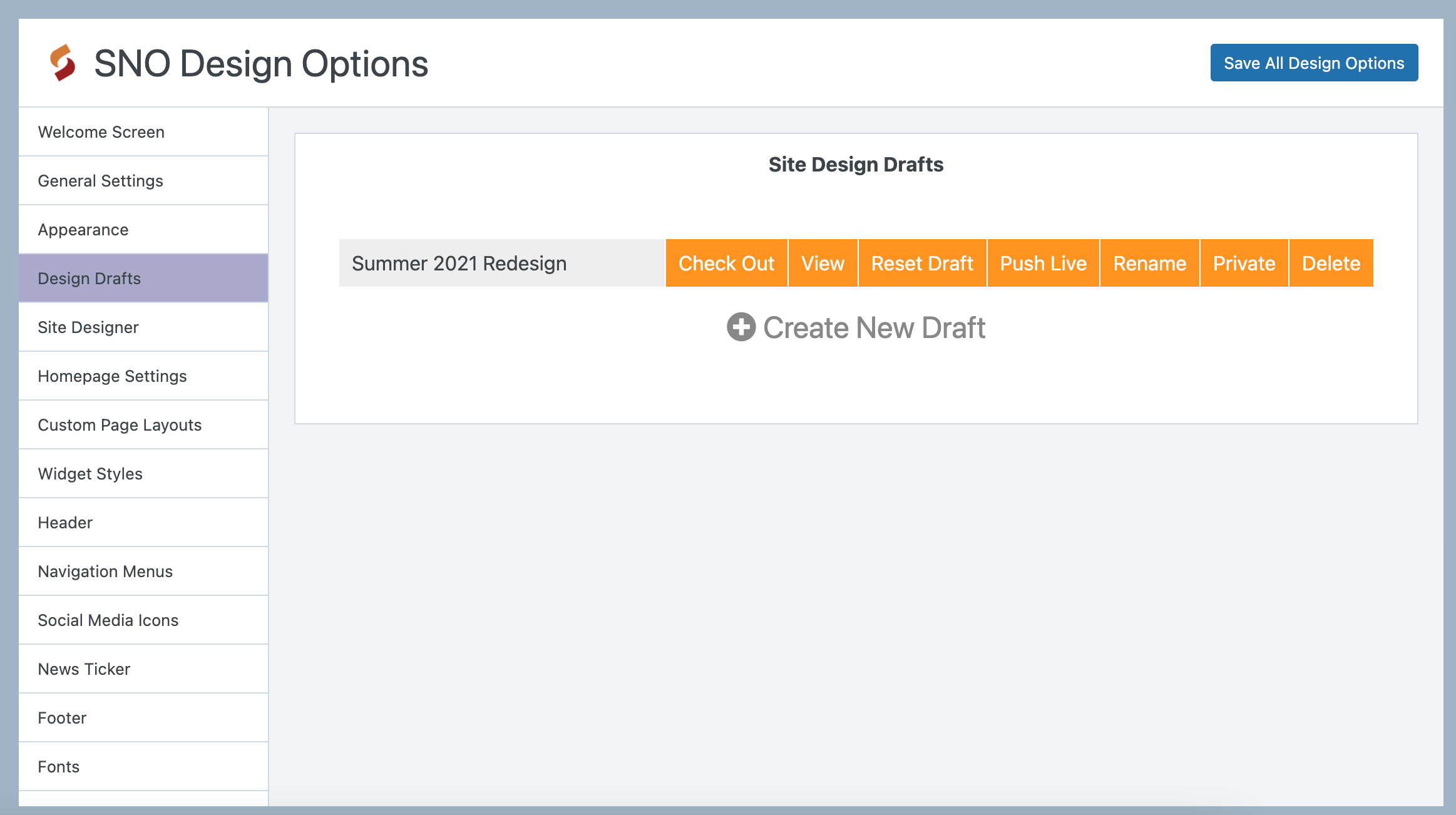Click the plus icon beside Create New Draft
The image size is (1456, 815).
pos(741,327)
